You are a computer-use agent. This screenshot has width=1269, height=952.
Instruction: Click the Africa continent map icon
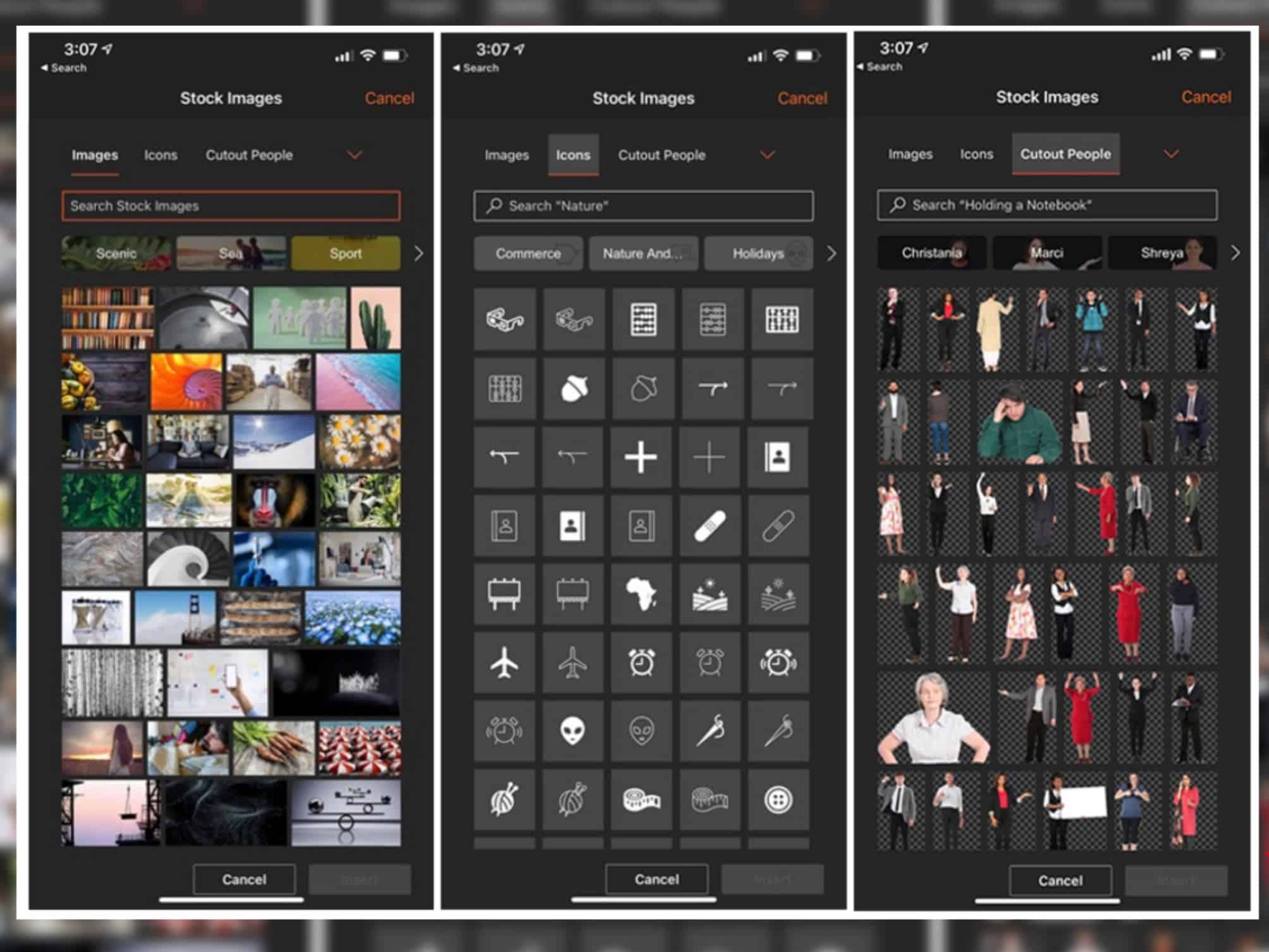tap(642, 591)
